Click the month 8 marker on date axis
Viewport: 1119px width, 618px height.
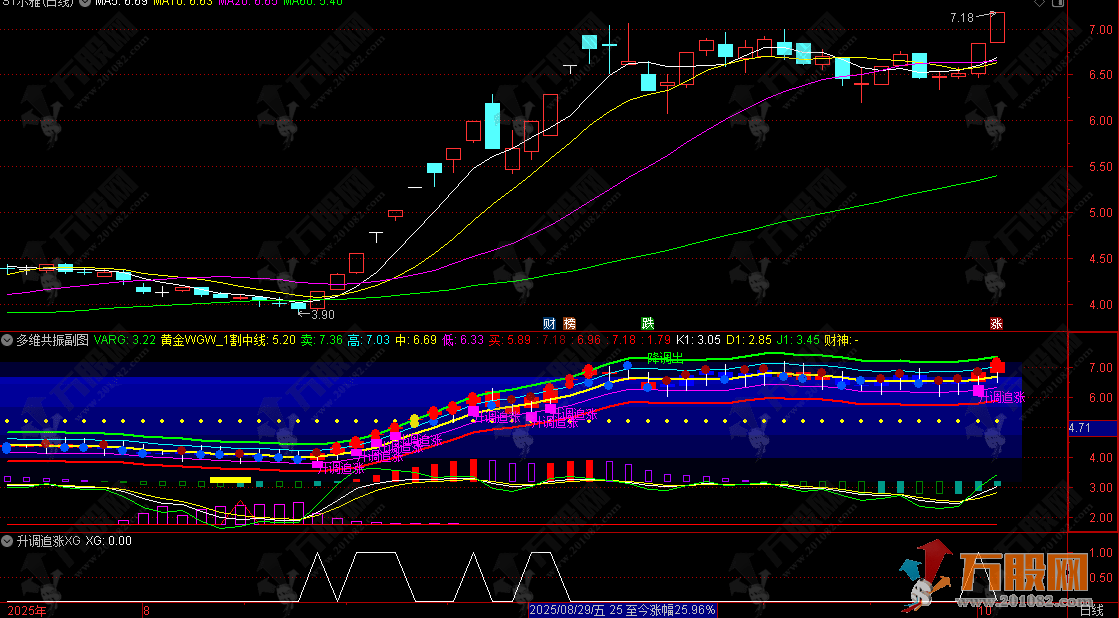(146, 611)
